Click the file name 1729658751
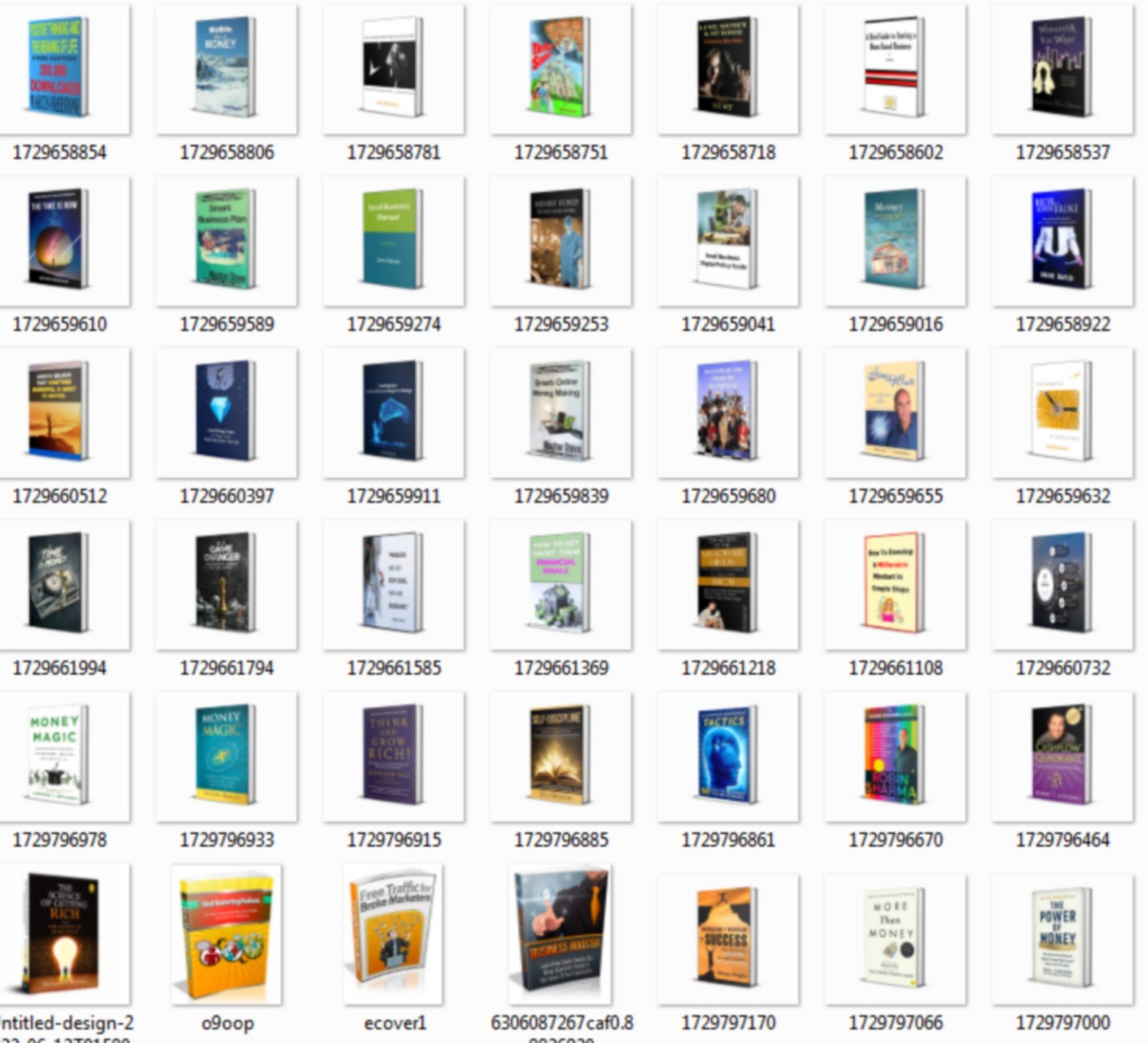The image size is (1148, 1043). tap(561, 152)
